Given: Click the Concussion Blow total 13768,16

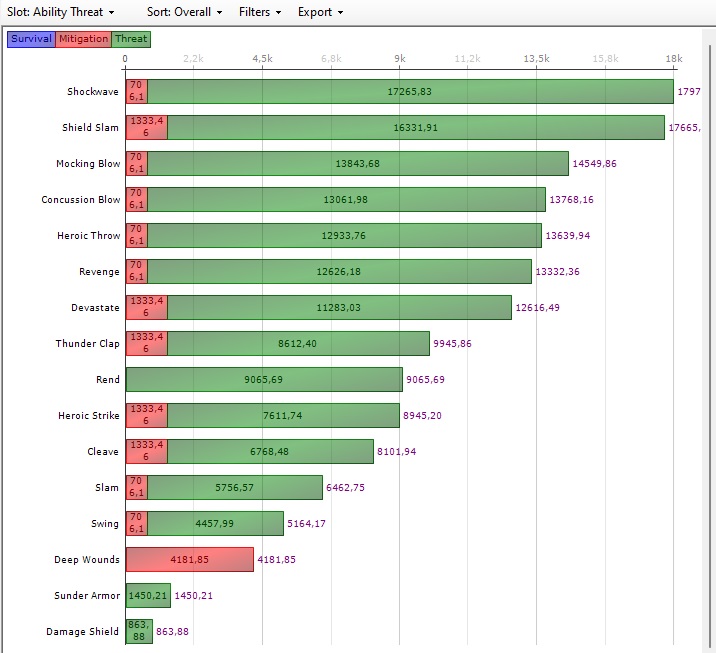Looking at the screenshot, I should tap(571, 200).
